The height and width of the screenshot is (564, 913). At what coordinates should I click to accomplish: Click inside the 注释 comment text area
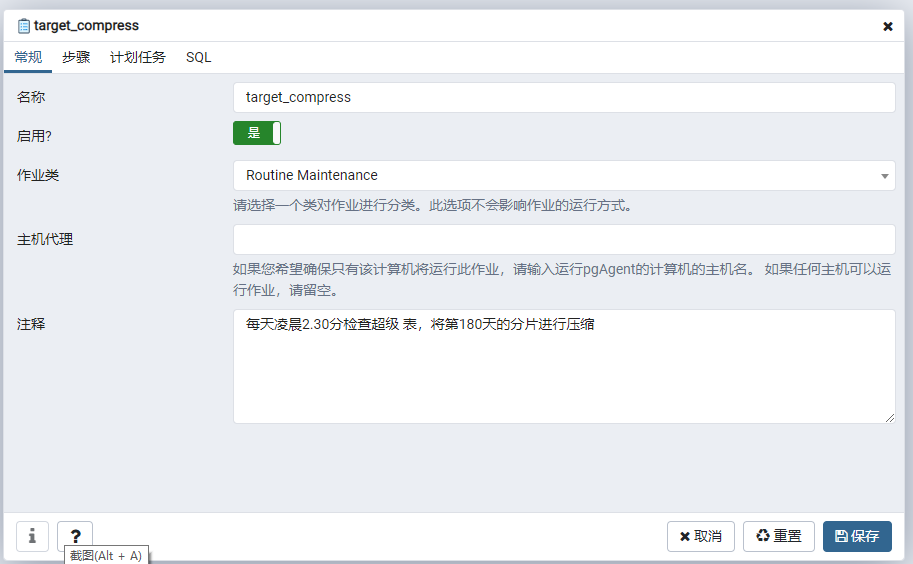pos(564,366)
